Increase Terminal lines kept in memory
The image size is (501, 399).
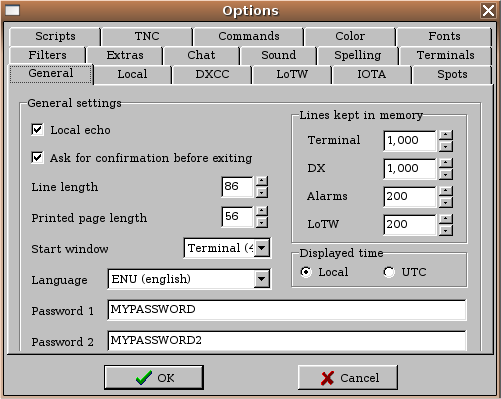click(446, 135)
